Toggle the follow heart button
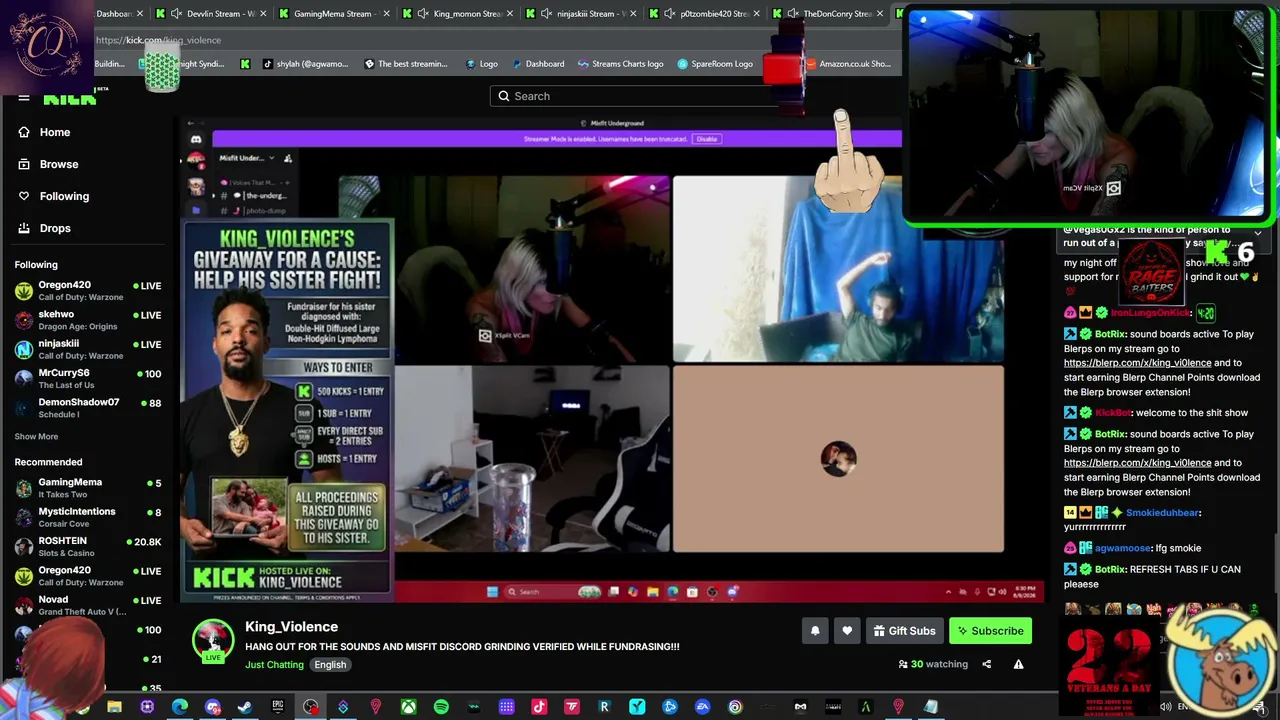 pyautogui.click(x=847, y=631)
